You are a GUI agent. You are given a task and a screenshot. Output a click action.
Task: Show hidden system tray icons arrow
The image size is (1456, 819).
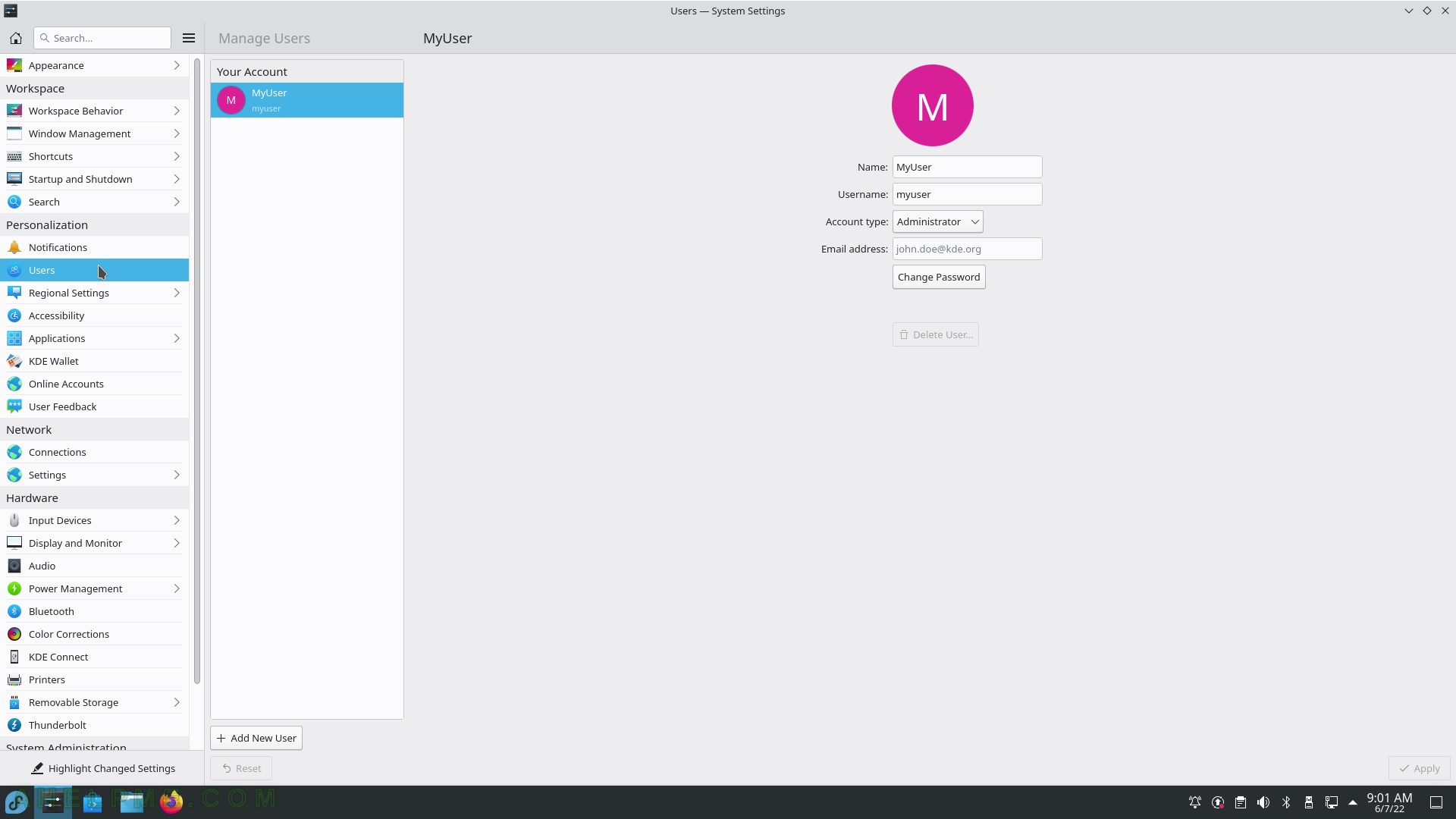tap(1353, 802)
